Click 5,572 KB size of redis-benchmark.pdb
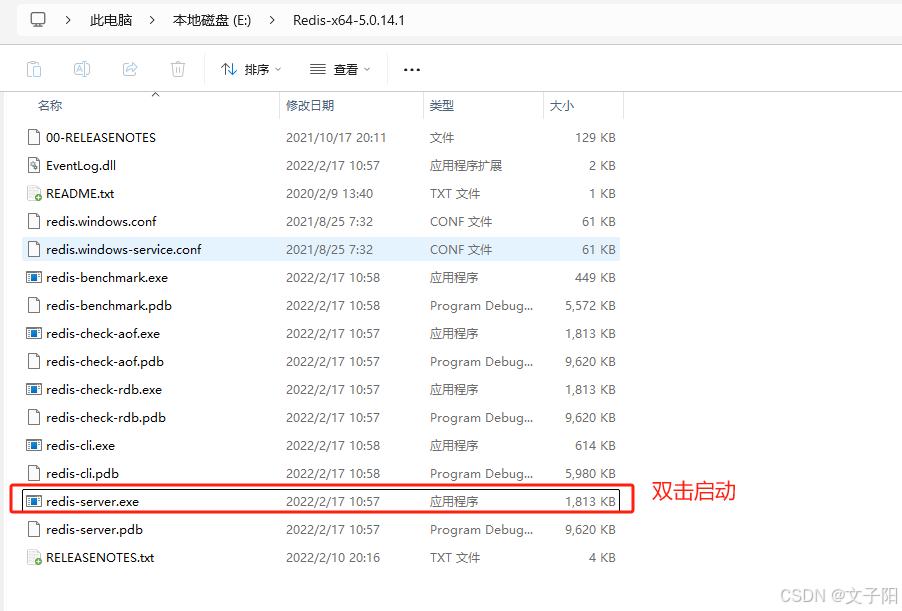Image resolution: width=902 pixels, height=611 pixels. pyautogui.click(x=590, y=306)
